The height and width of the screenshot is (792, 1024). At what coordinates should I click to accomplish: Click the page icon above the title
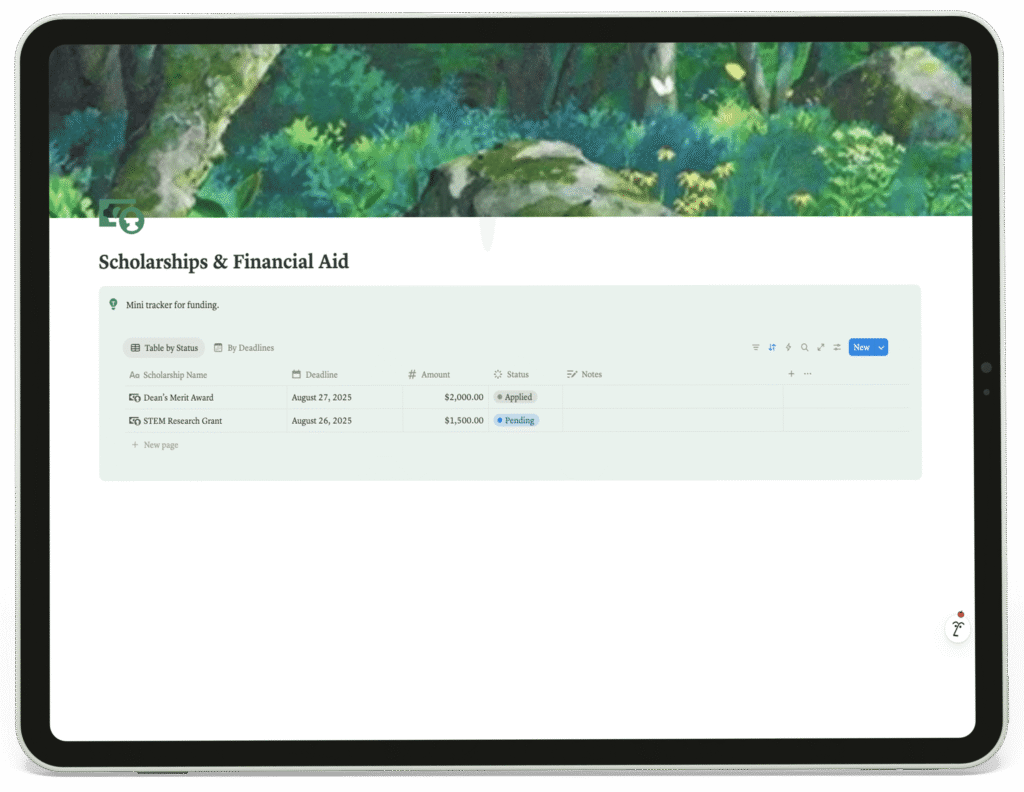pyautogui.click(x=121, y=217)
